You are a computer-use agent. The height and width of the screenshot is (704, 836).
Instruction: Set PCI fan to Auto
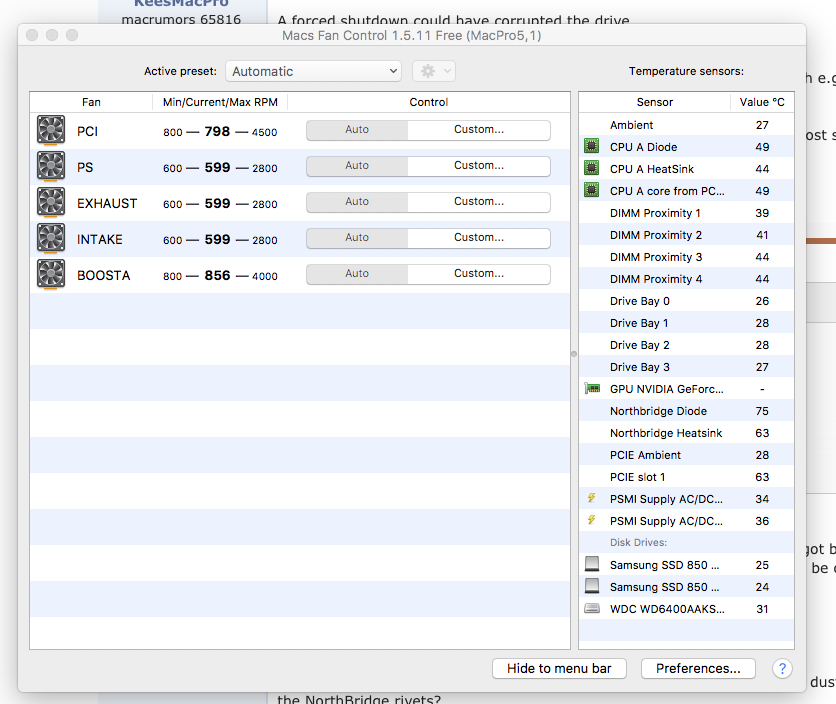point(357,130)
